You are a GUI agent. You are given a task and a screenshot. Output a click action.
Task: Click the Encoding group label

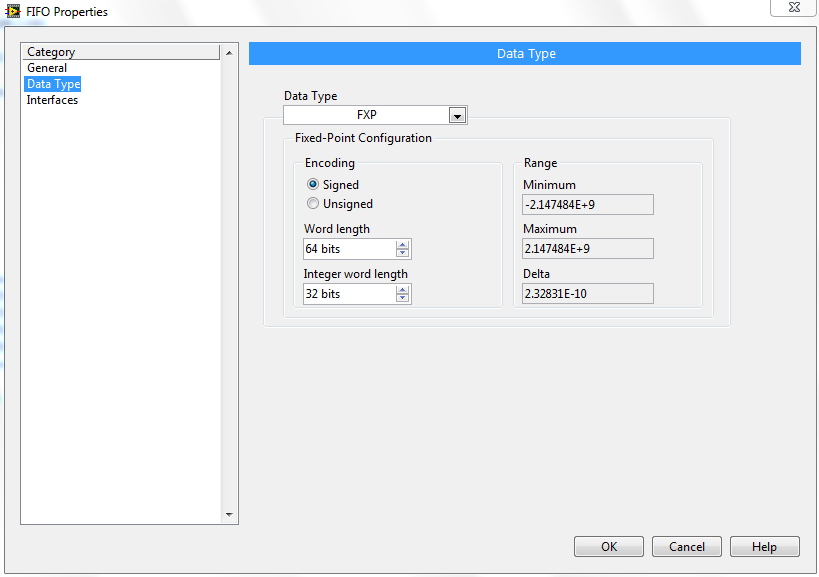click(330, 163)
